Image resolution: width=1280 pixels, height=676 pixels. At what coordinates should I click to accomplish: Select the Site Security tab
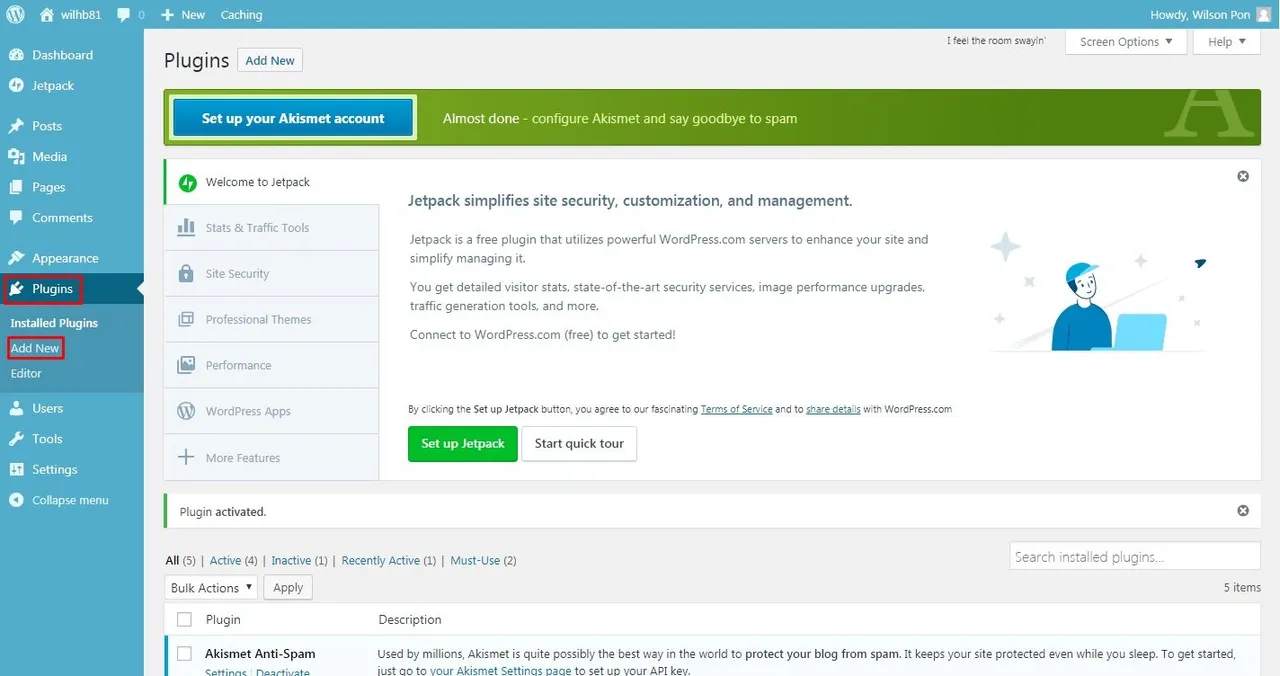coord(272,274)
